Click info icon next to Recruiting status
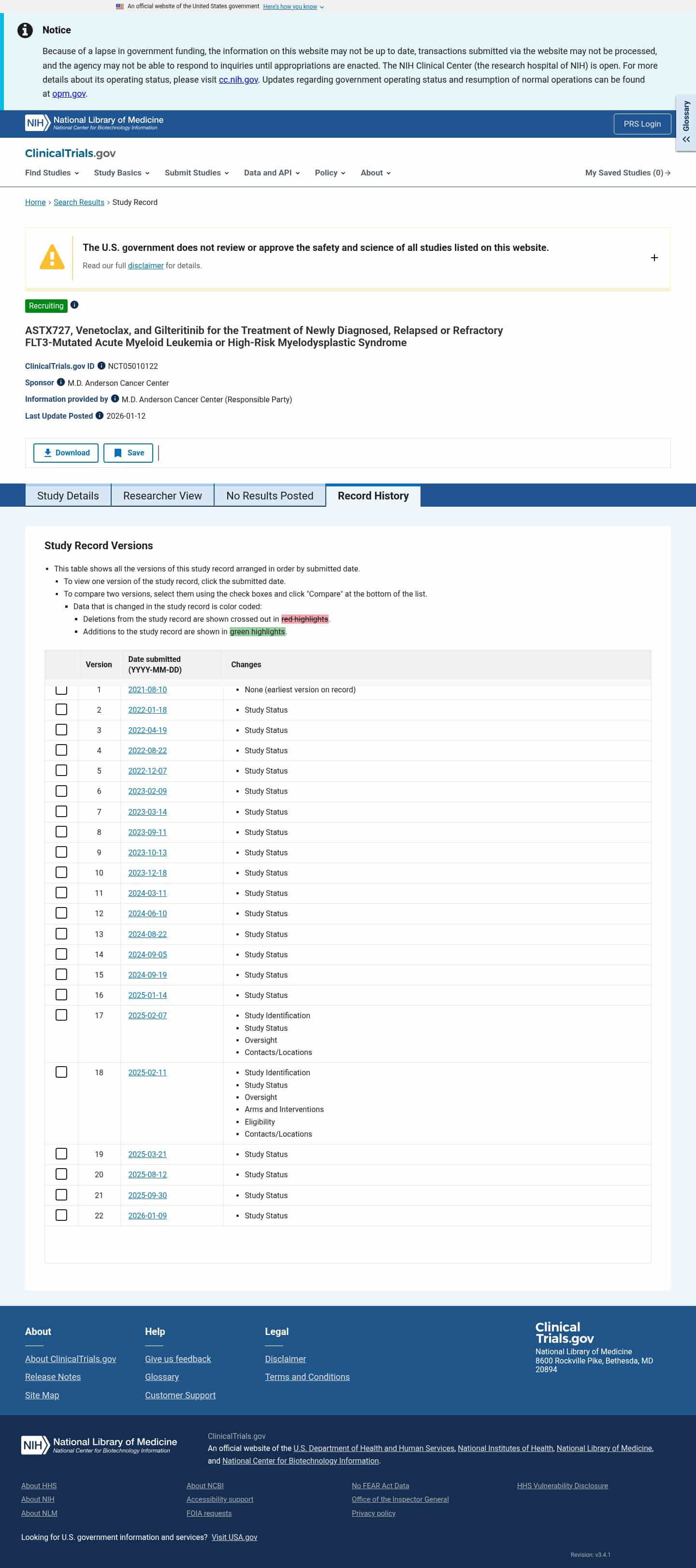The image size is (696, 1568). 74,305
